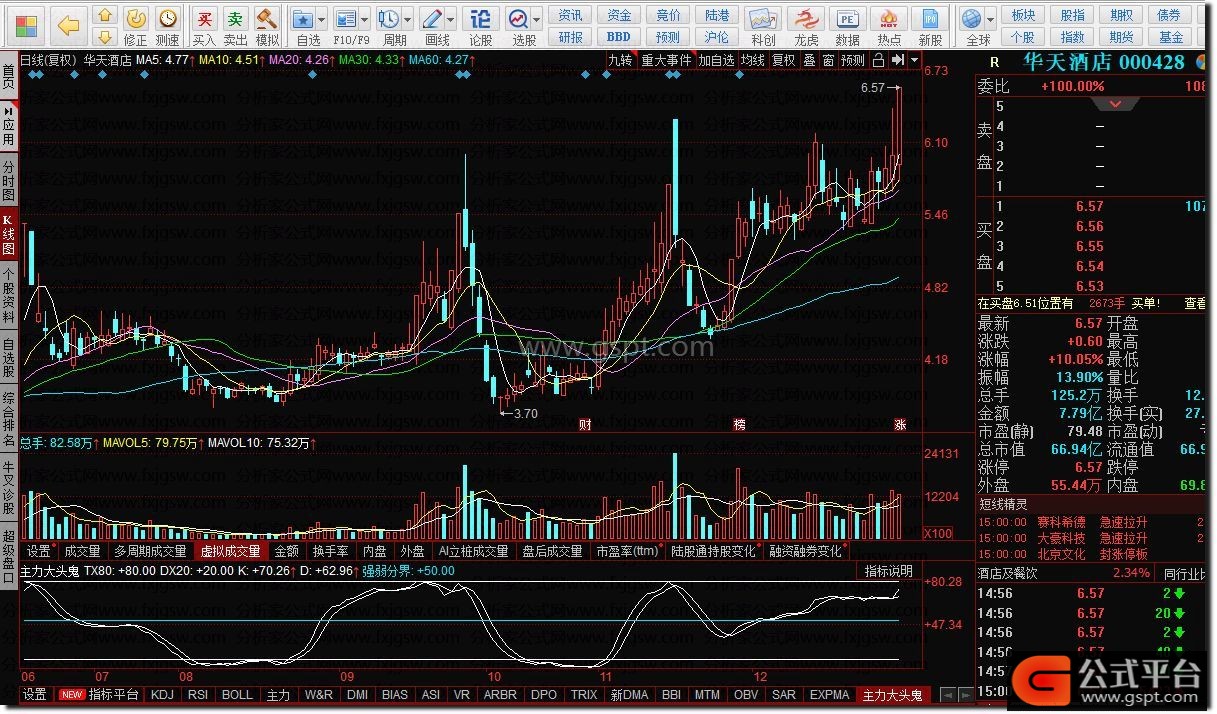This screenshot has width=1217, height=714.
Task: Open the F10/F9 info icon
Action: click(x=346, y=27)
